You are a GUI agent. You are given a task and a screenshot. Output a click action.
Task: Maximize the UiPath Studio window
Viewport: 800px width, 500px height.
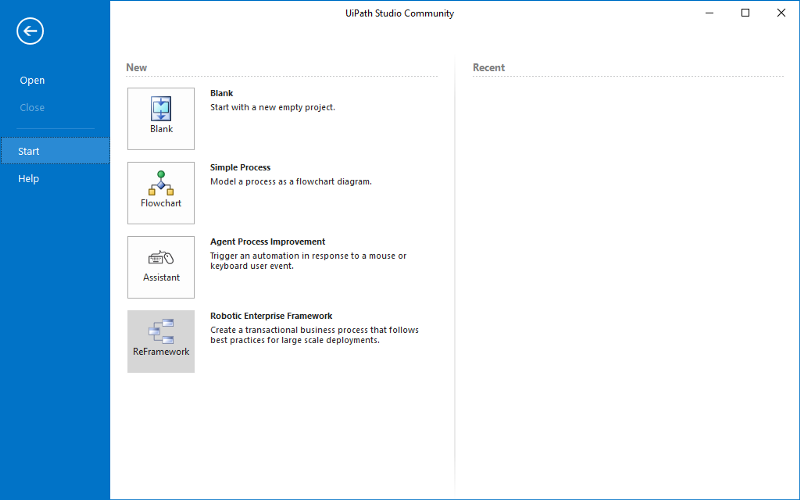pos(745,13)
